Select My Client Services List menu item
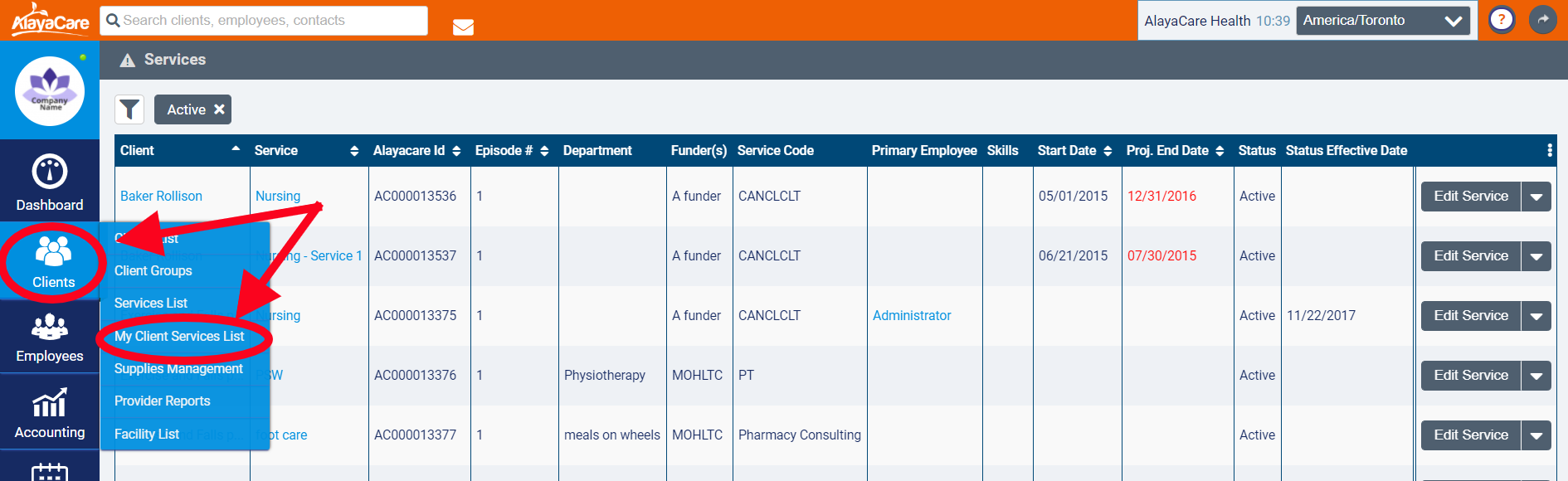This screenshot has width=1568, height=481. (179, 336)
